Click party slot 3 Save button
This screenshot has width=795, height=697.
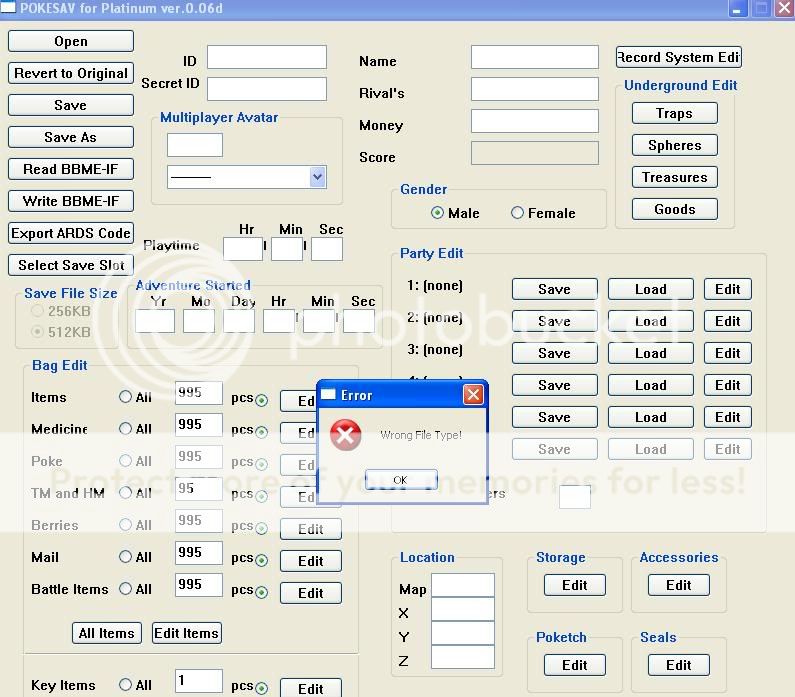point(555,353)
